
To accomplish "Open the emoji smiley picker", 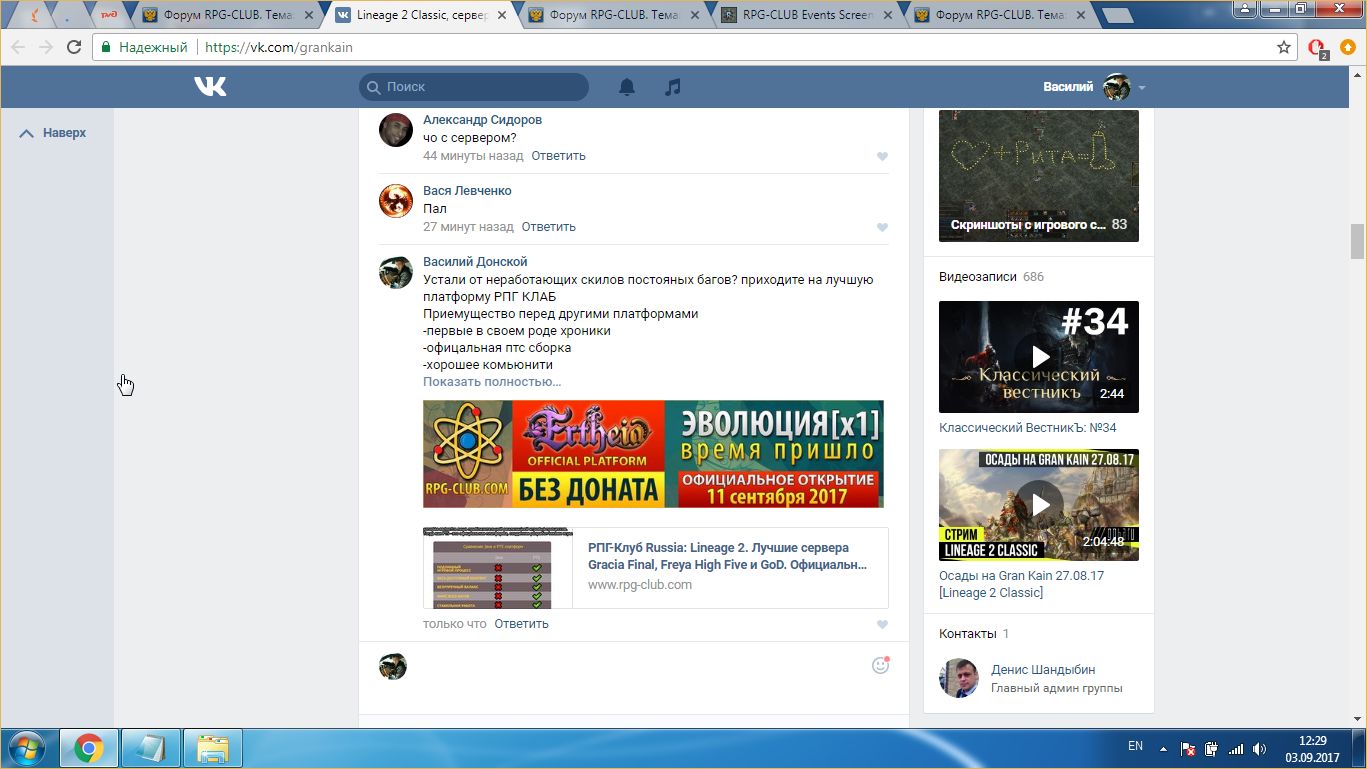I will [880, 665].
